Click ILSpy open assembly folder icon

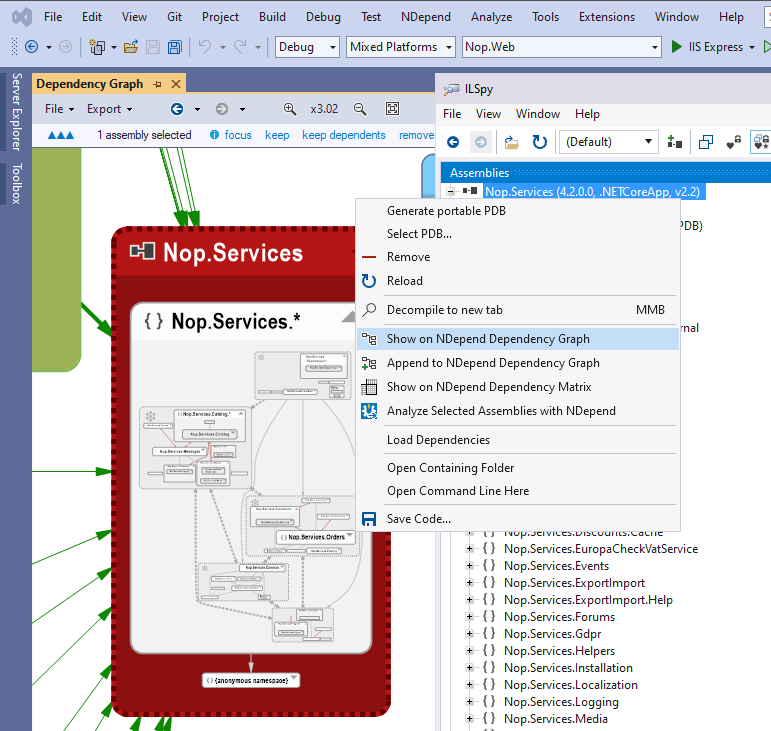pos(511,143)
